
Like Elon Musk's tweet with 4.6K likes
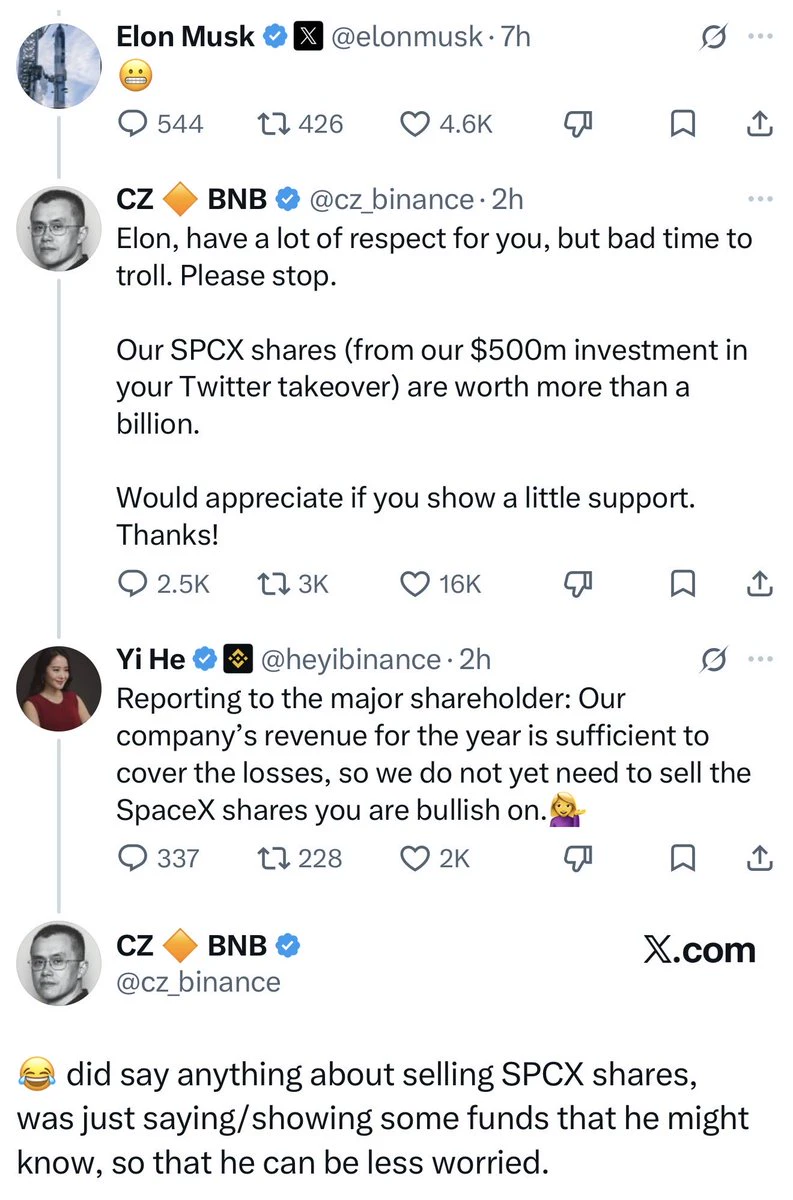point(446,124)
